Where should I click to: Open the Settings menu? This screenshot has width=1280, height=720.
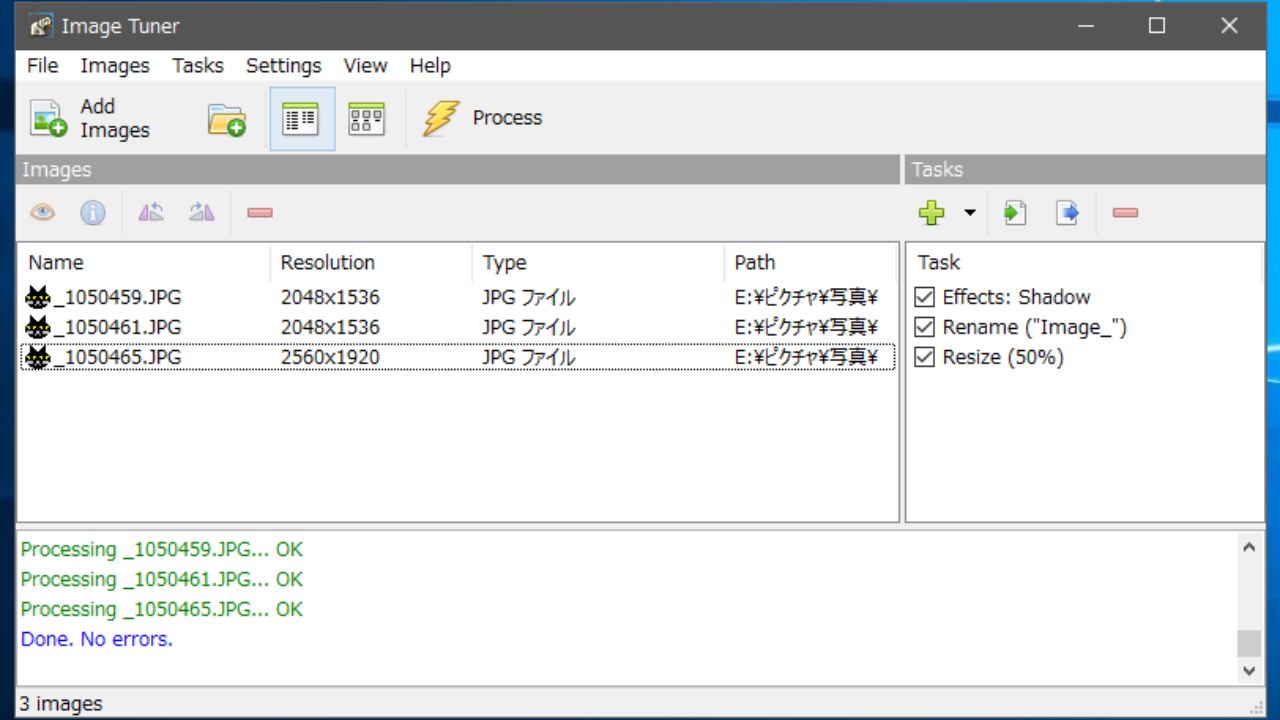tap(284, 65)
